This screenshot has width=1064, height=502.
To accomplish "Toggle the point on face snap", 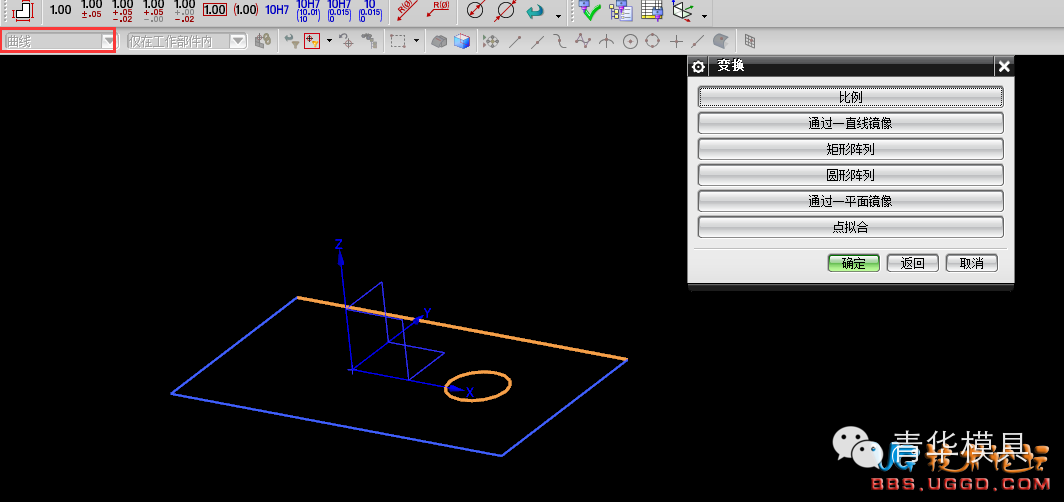I will 721,41.
